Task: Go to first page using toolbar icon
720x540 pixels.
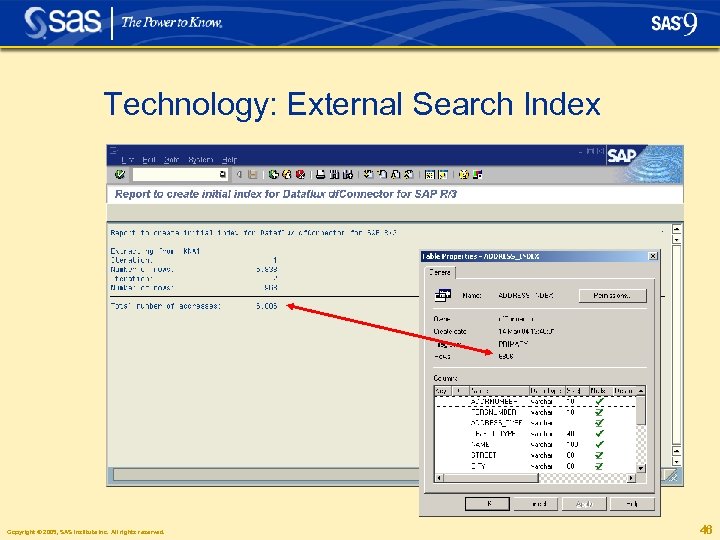Action: (368, 174)
